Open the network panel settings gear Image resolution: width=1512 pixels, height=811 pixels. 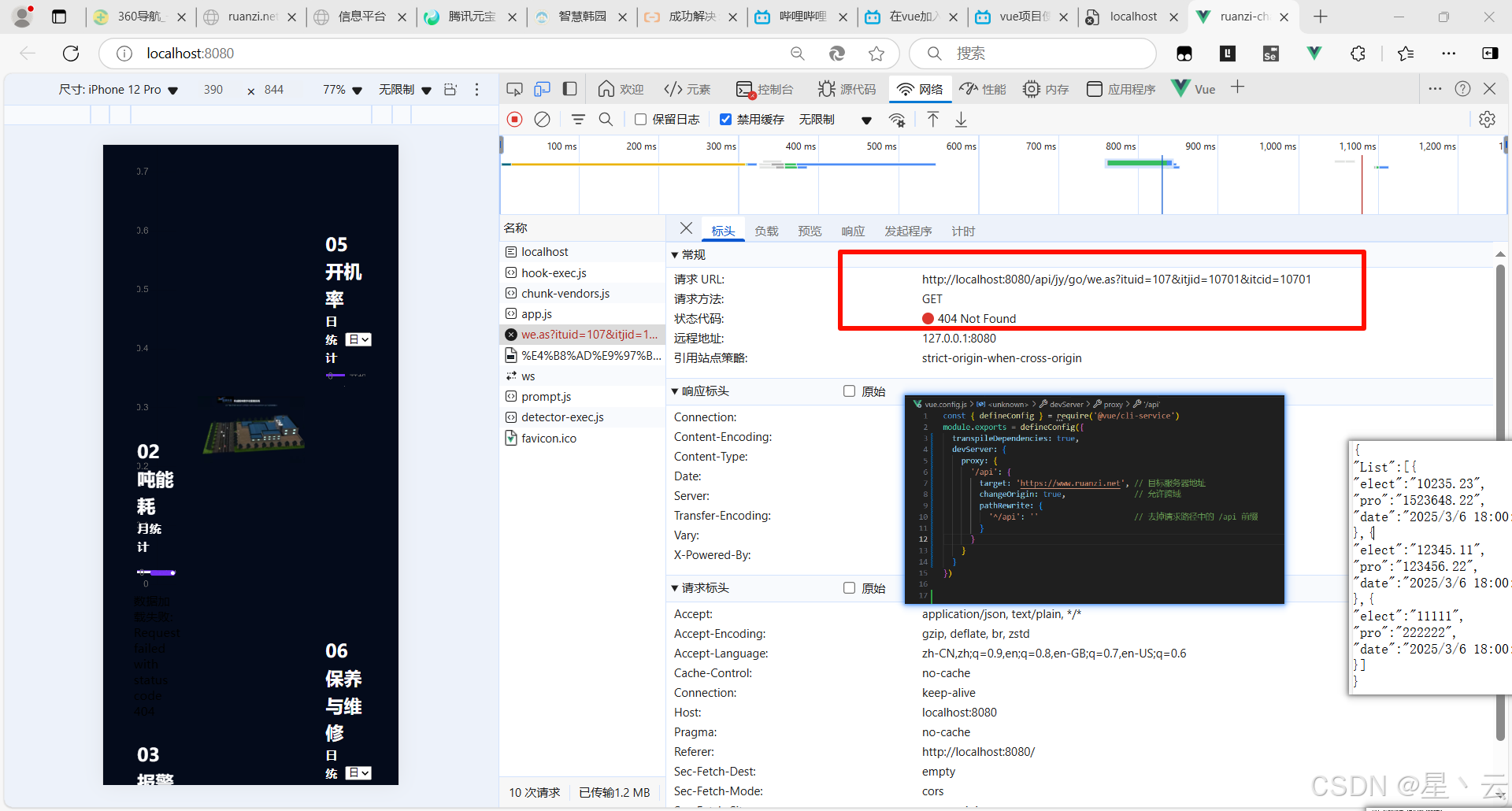pyautogui.click(x=1488, y=119)
